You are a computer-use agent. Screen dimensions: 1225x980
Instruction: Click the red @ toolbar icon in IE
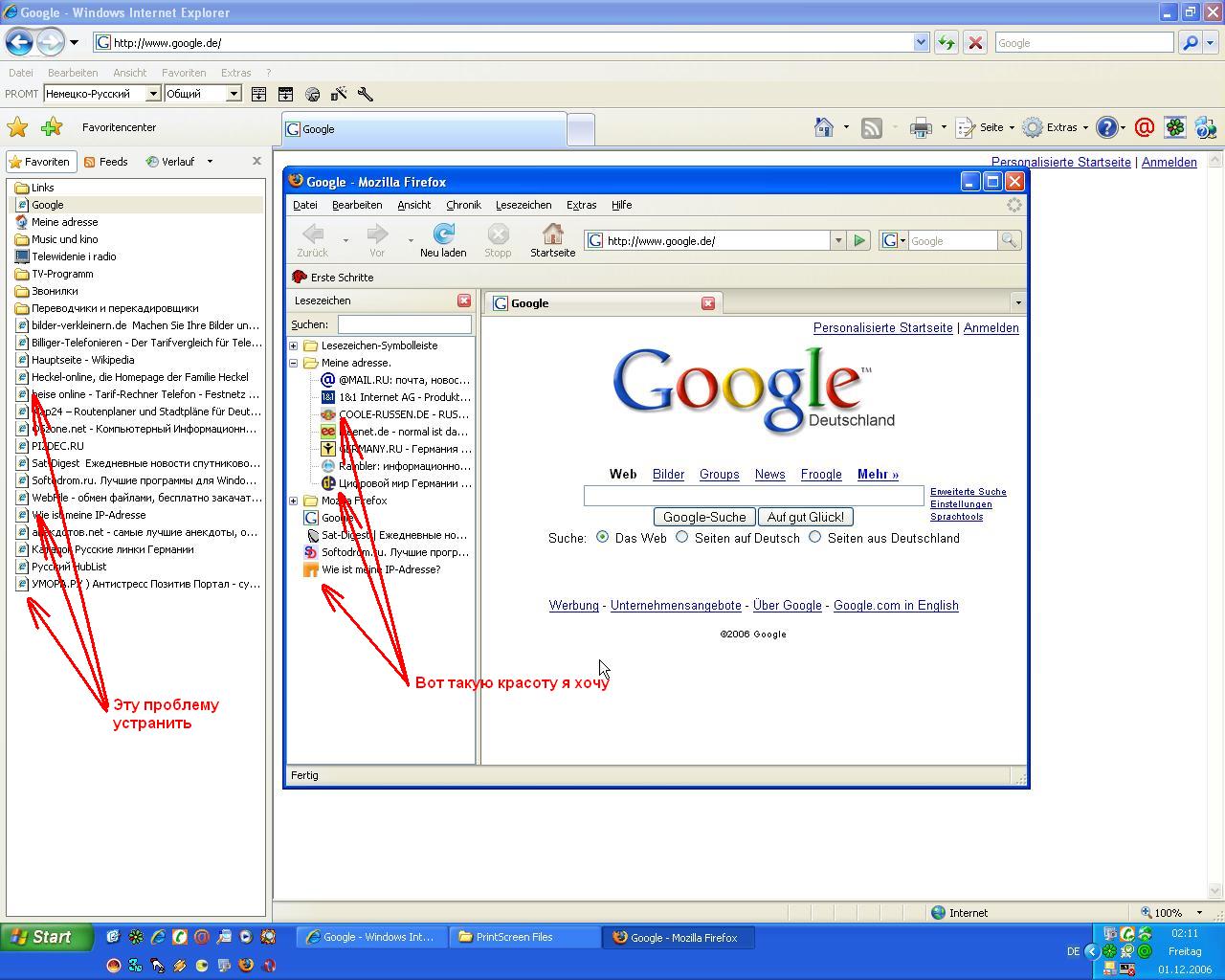tap(1144, 127)
